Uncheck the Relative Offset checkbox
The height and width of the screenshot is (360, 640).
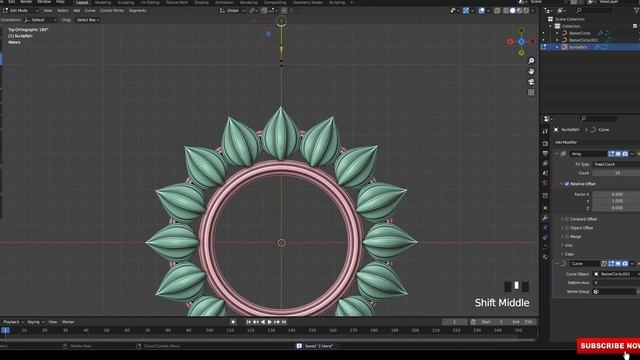567,184
